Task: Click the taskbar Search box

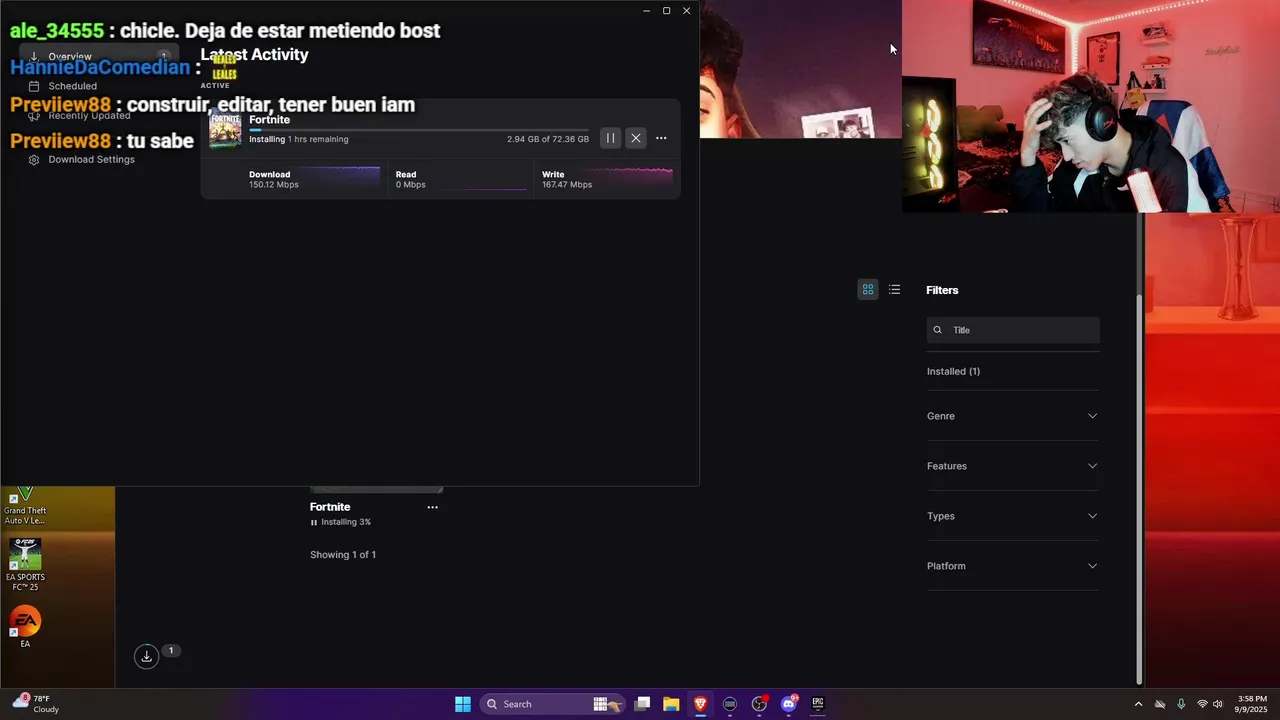Action: click(553, 704)
